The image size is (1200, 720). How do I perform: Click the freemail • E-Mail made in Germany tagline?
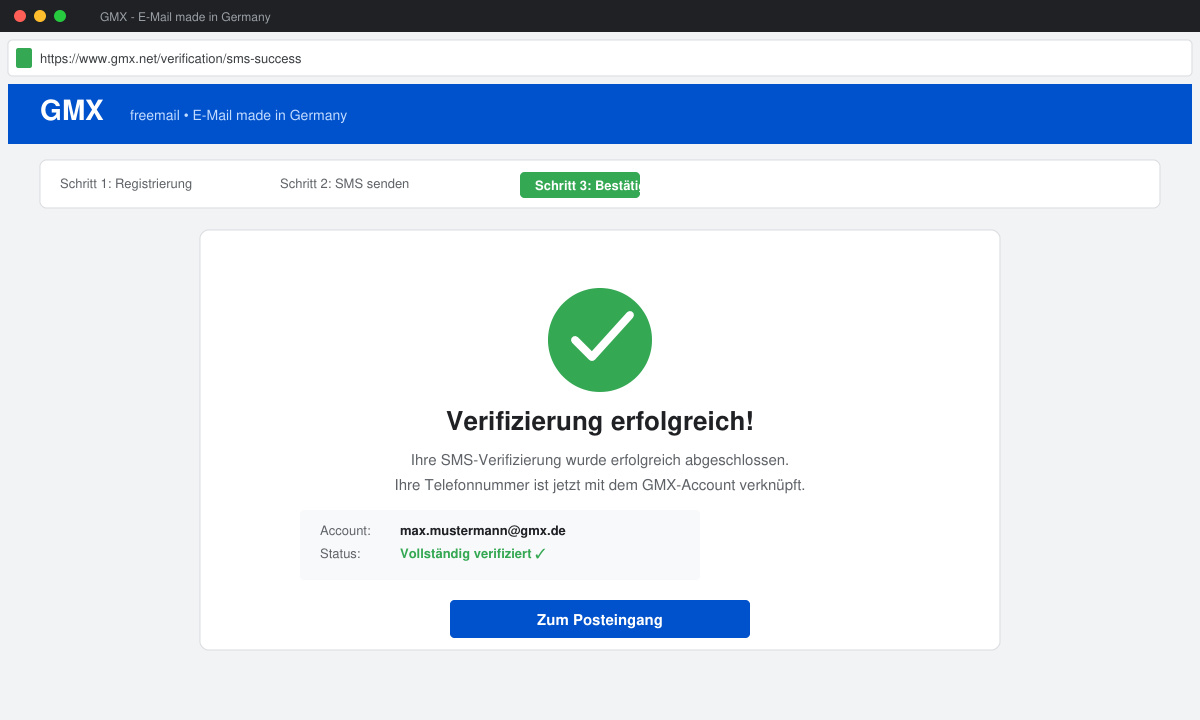238,115
